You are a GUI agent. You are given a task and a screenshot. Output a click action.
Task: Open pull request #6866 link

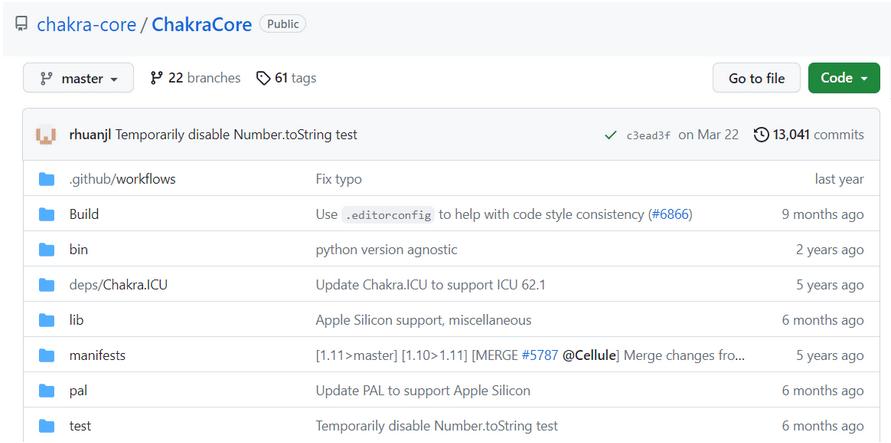670,214
